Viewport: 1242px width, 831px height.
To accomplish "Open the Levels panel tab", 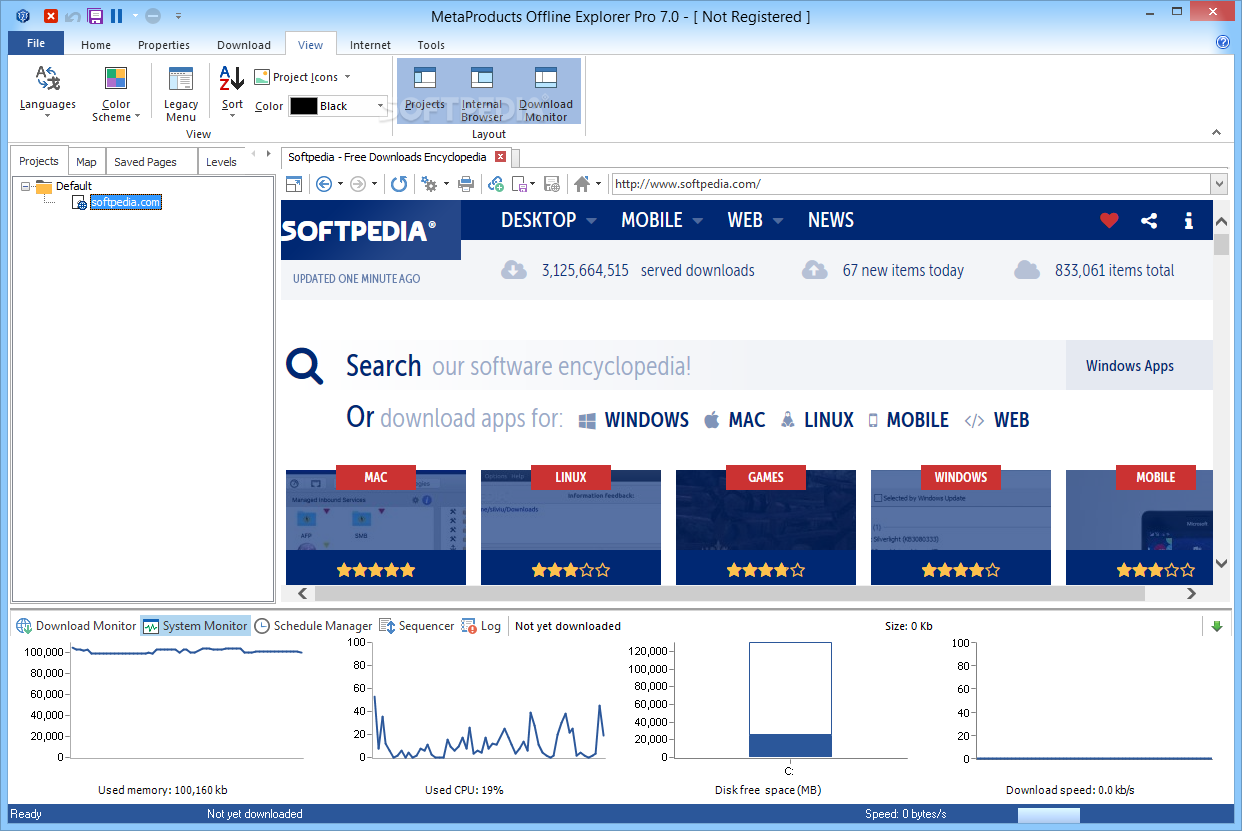I will pos(221,162).
